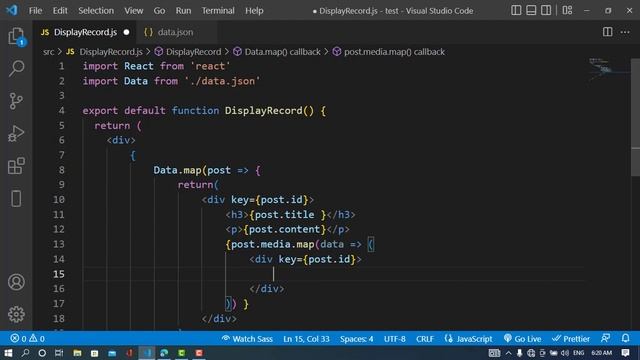Screen dimensions: 640x360
Task: Click the editor vertical scrollbar
Action: [635, 117]
